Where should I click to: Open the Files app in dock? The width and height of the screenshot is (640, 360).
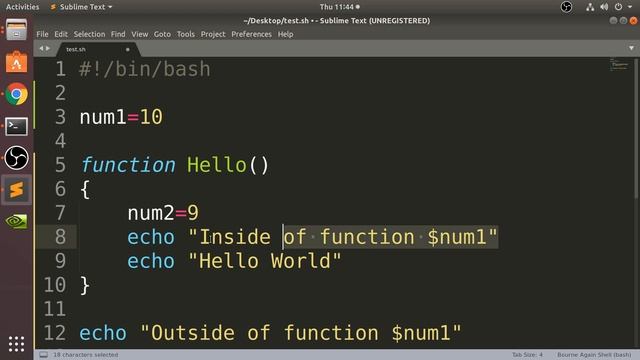pos(16,30)
